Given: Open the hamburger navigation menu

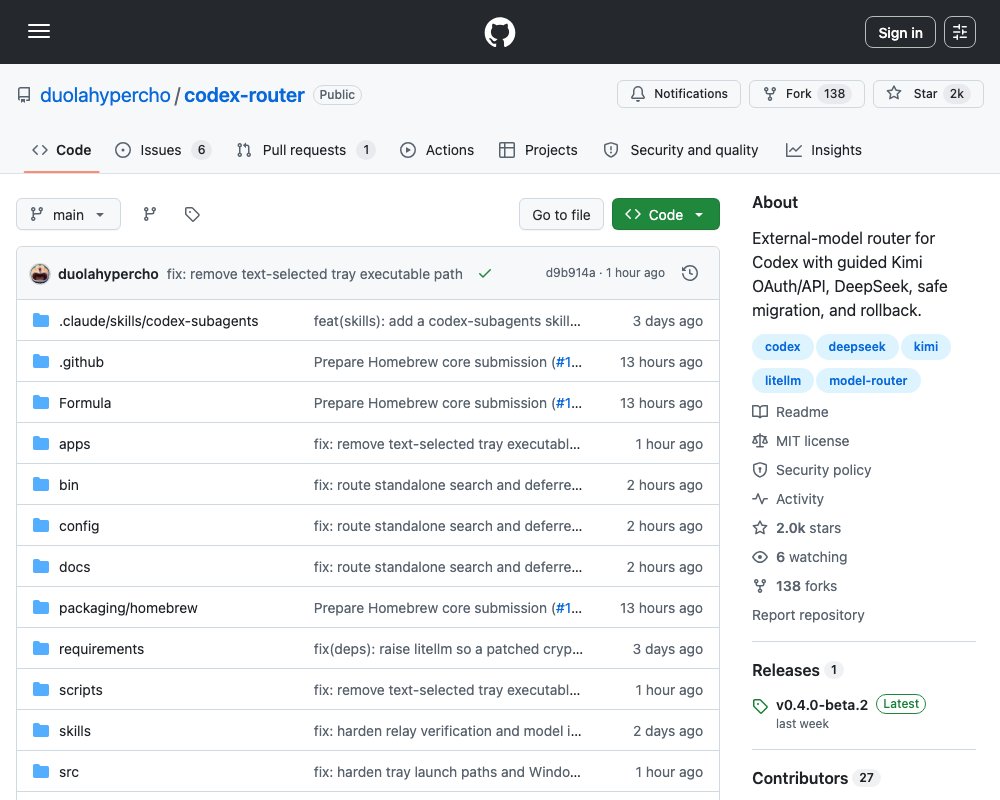Looking at the screenshot, I should (39, 31).
